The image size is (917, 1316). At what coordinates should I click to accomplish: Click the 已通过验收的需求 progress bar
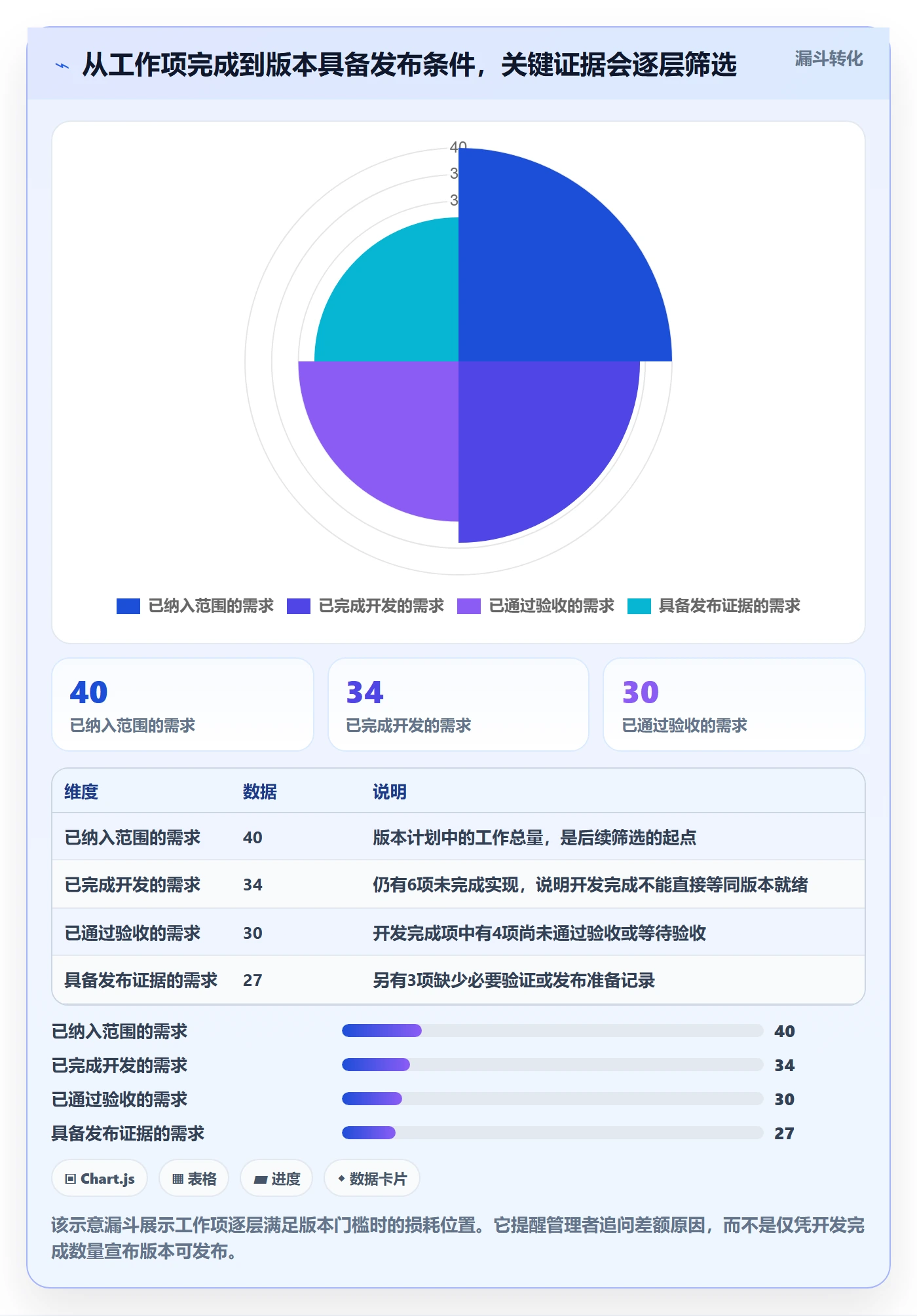[x=552, y=1099]
